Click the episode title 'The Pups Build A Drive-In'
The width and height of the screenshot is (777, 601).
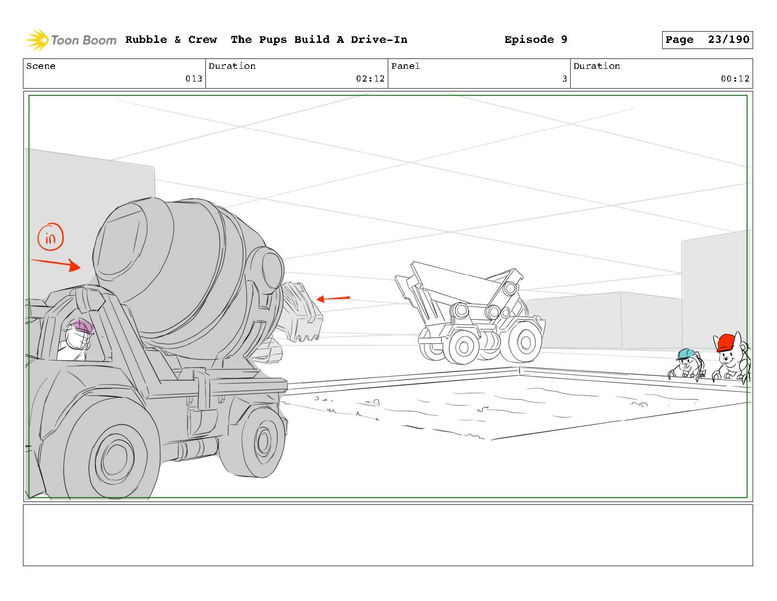click(x=319, y=40)
